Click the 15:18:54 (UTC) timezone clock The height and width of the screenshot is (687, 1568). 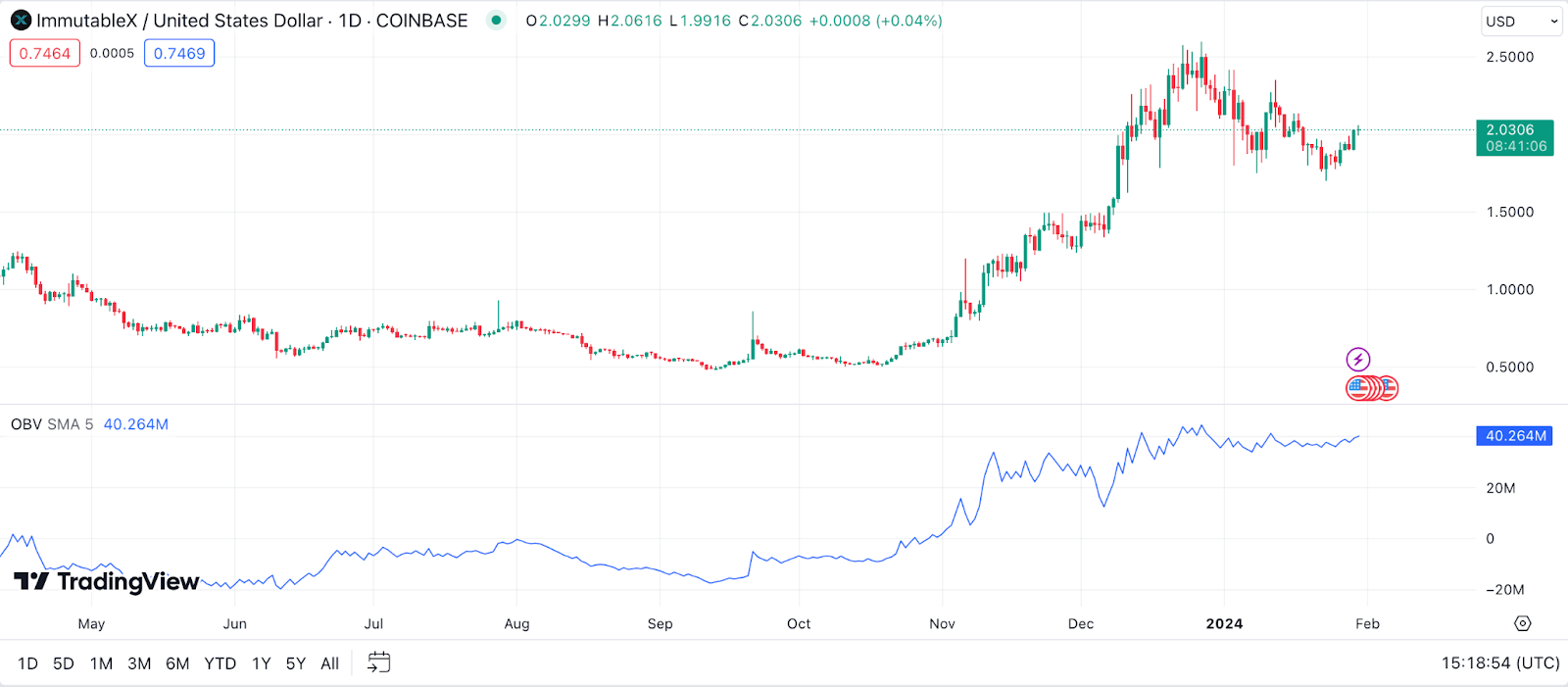click(x=1500, y=663)
